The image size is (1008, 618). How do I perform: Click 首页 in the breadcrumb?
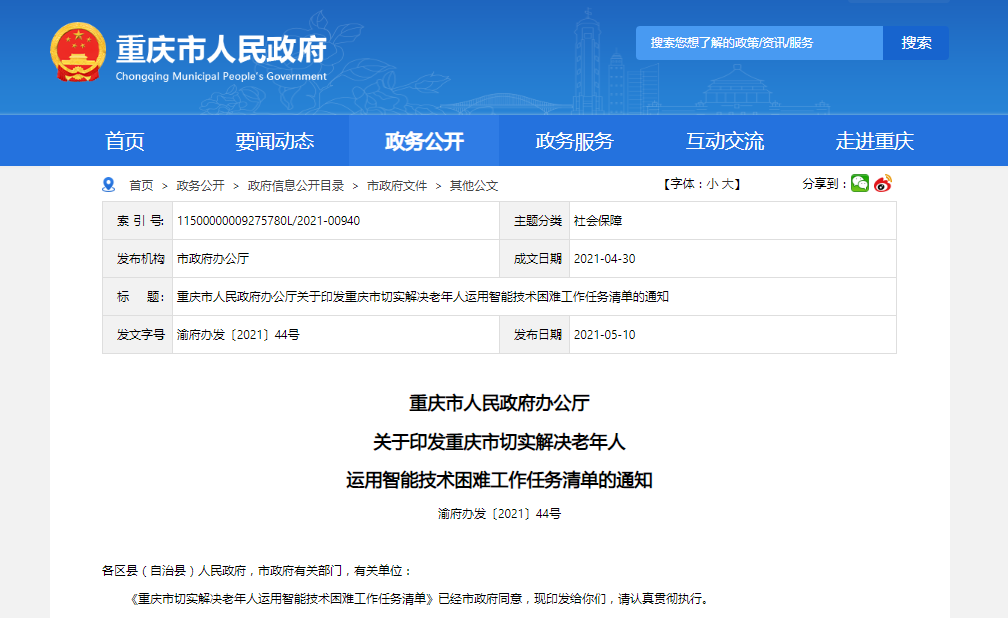(141, 185)
